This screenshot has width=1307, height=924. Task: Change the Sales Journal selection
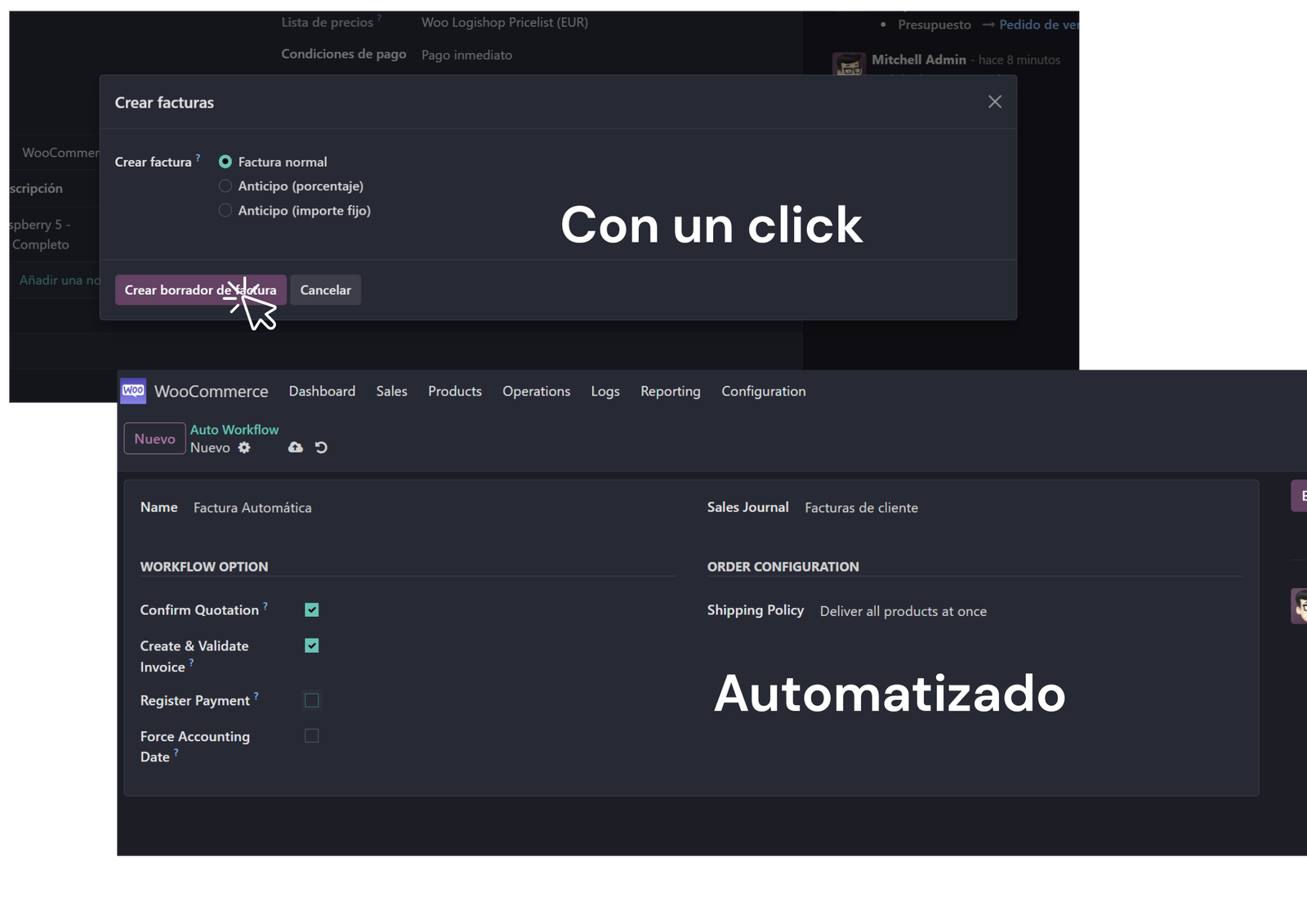pyautogui.click(x=861, y=507)
